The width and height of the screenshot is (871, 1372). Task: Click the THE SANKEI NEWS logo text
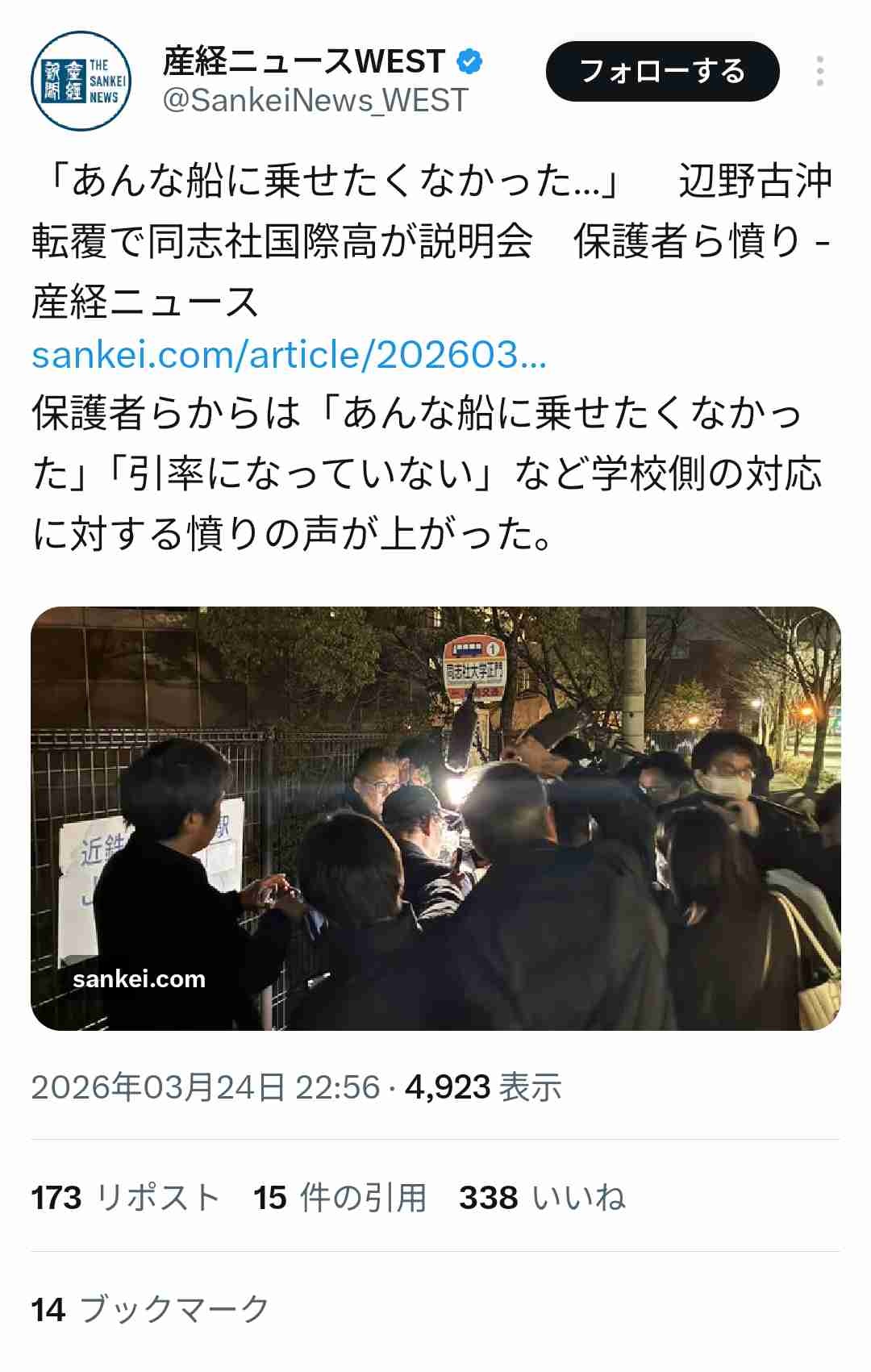tap(106, 81)
